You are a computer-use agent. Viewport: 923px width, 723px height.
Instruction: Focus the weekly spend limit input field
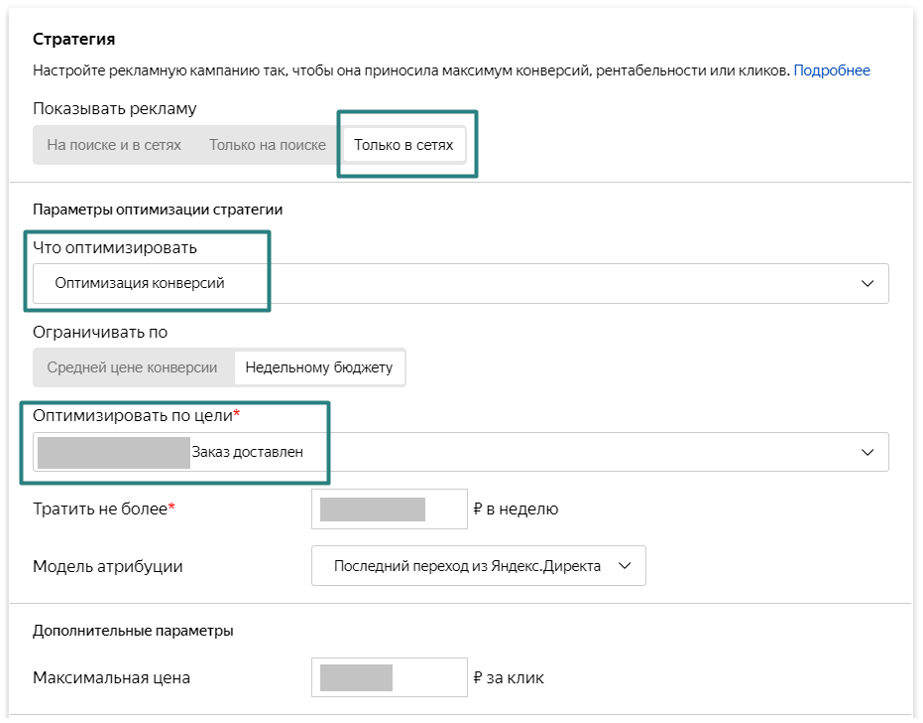[389, 509]
